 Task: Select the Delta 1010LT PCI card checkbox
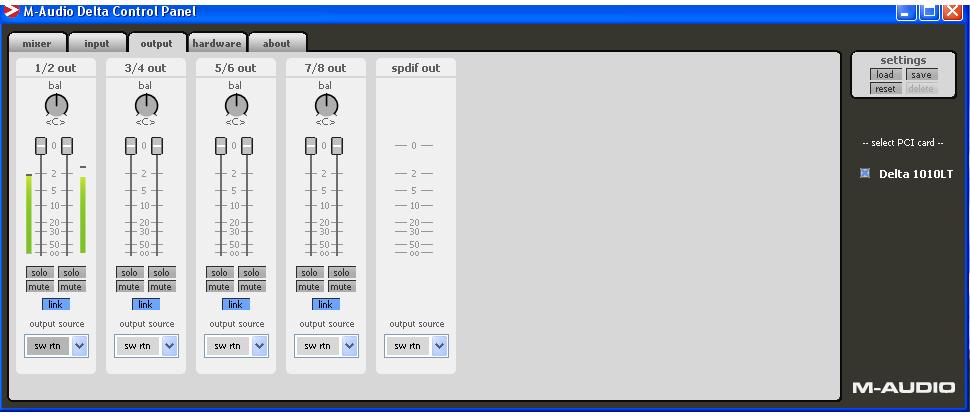(865, 173)
